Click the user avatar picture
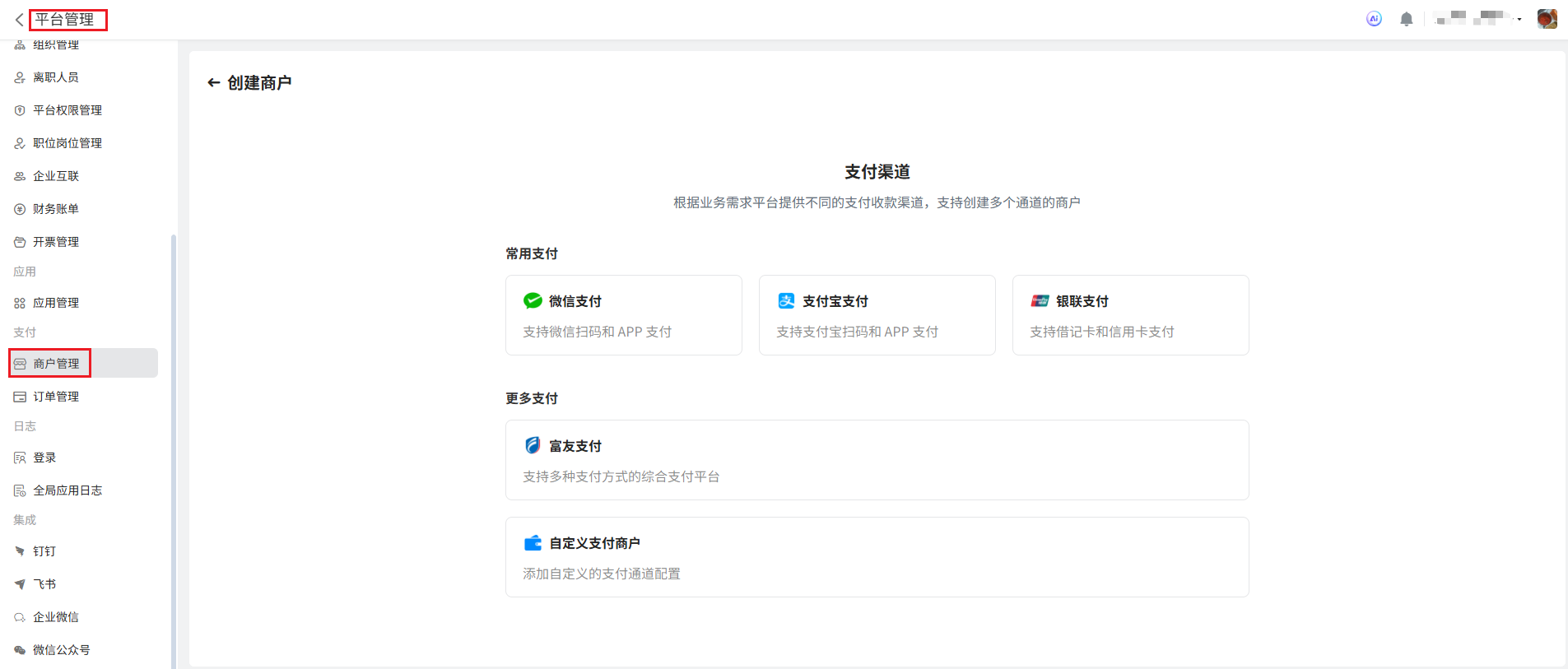1568x669 pixels. 1547,19
